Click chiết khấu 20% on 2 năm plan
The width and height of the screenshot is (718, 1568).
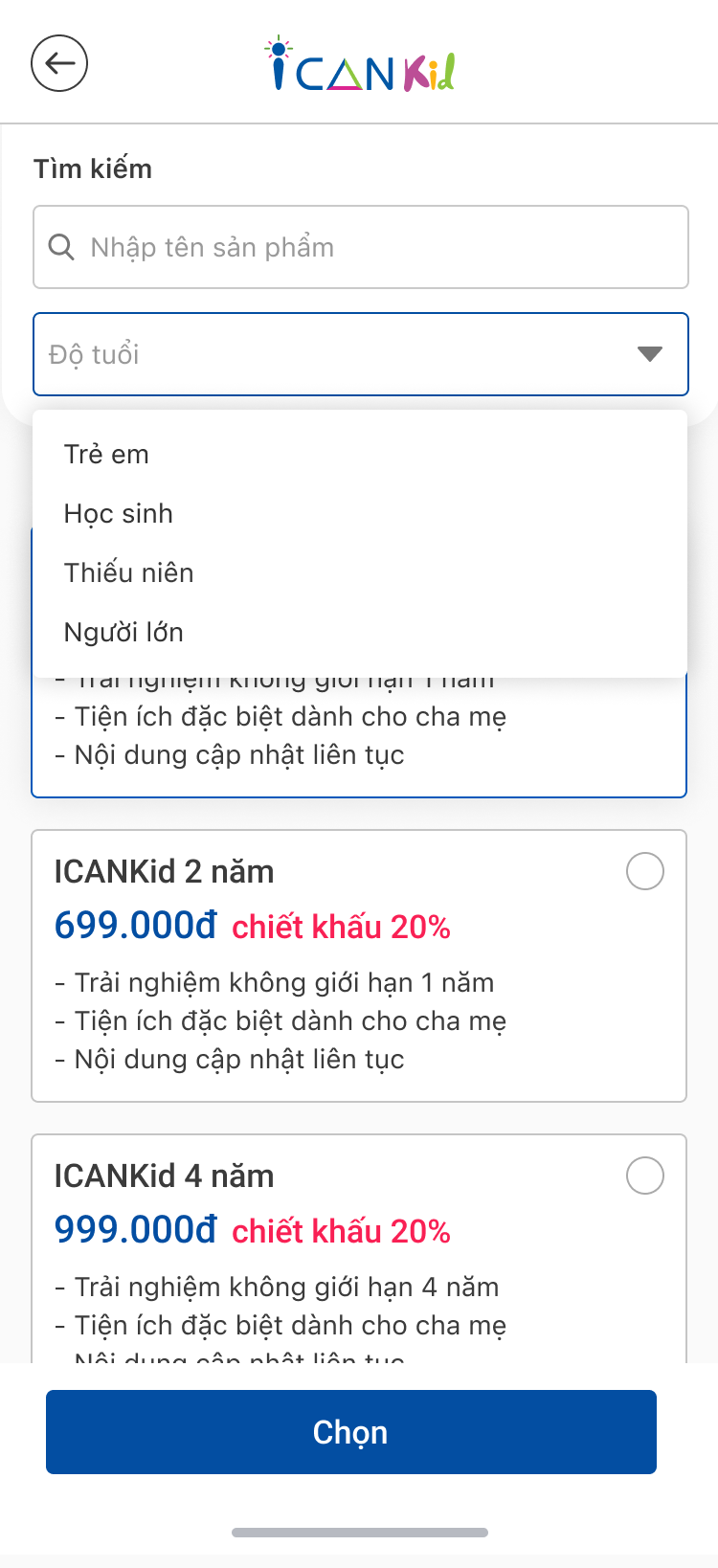pos(342,927)
